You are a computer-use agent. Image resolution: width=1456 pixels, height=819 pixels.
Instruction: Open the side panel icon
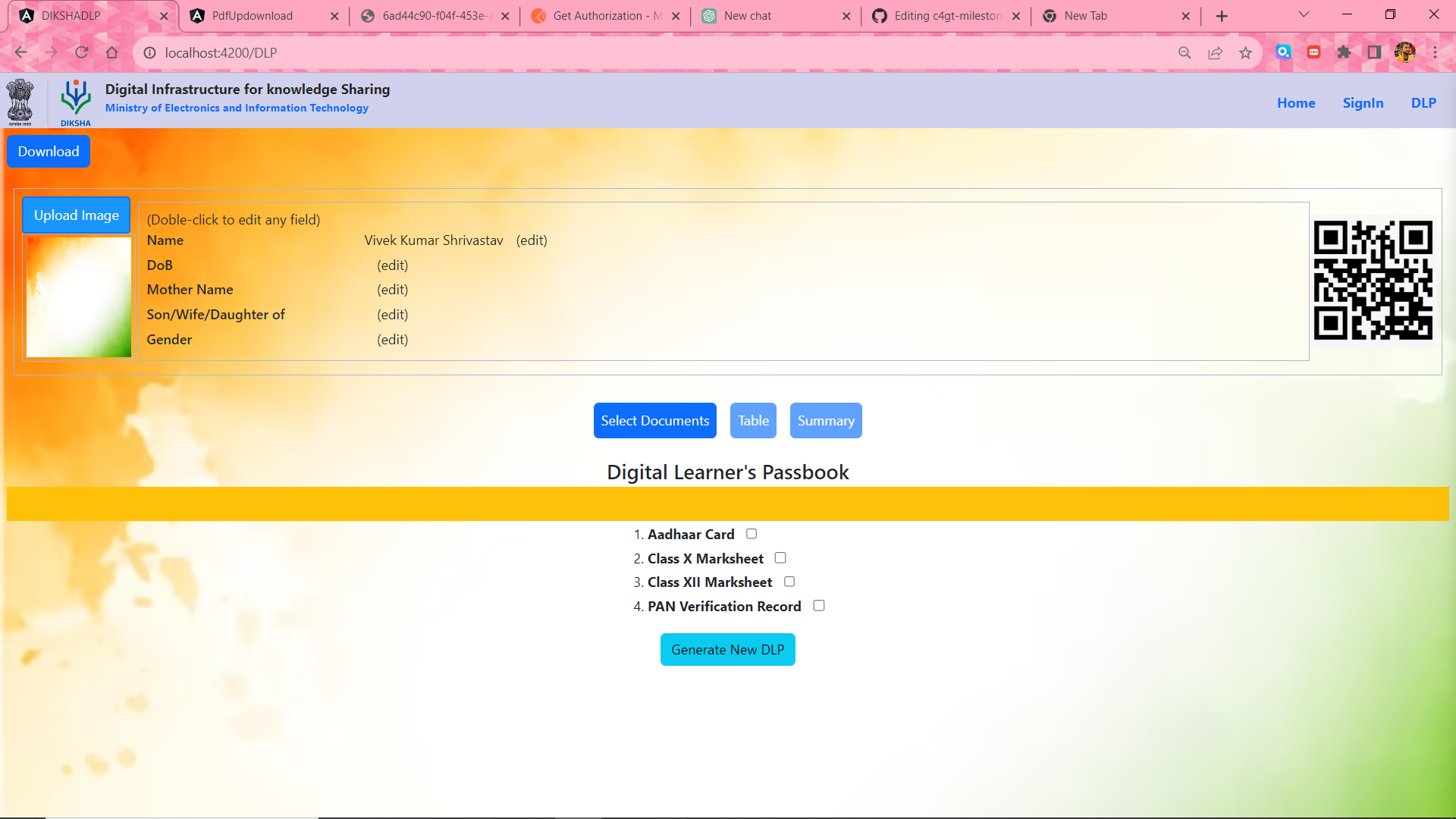coord(1374,52)
